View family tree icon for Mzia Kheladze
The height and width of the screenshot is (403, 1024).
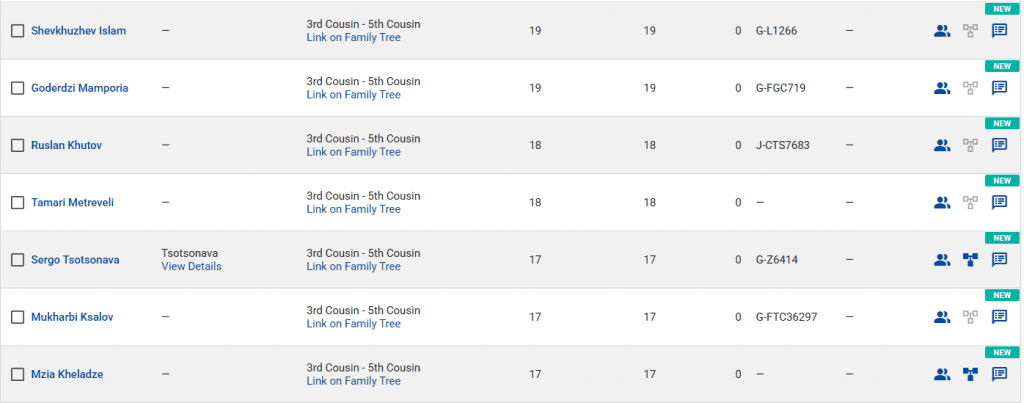[x=969, y=375]
